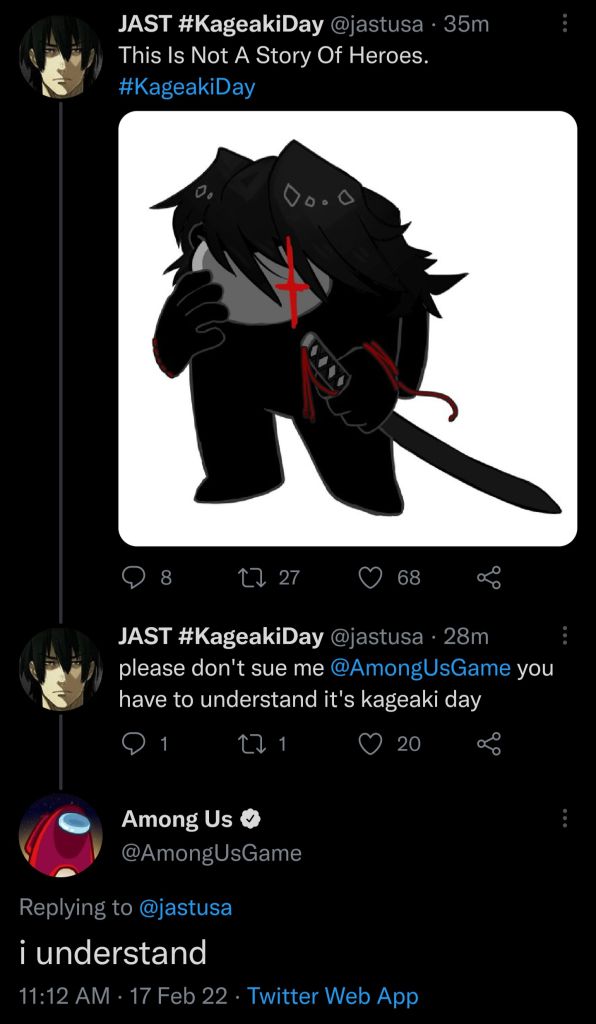Share the 'please don't sue me' tweet

coord(489,744)
